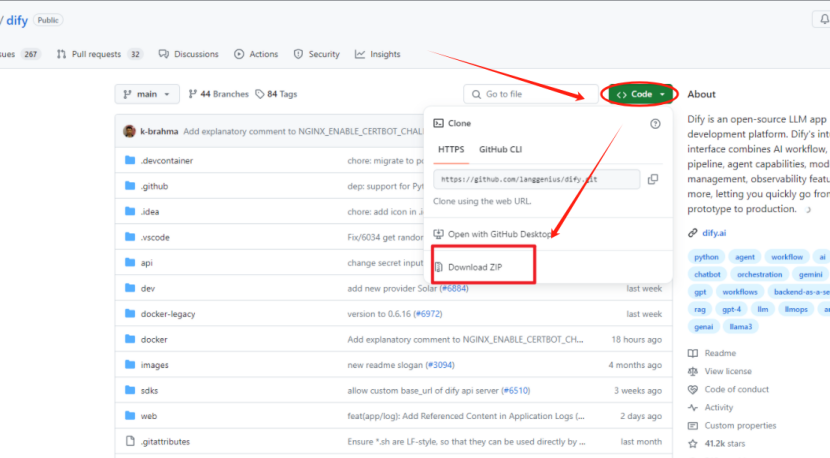
Task: Open the .gitattributes file
Action: click(165, 442)
